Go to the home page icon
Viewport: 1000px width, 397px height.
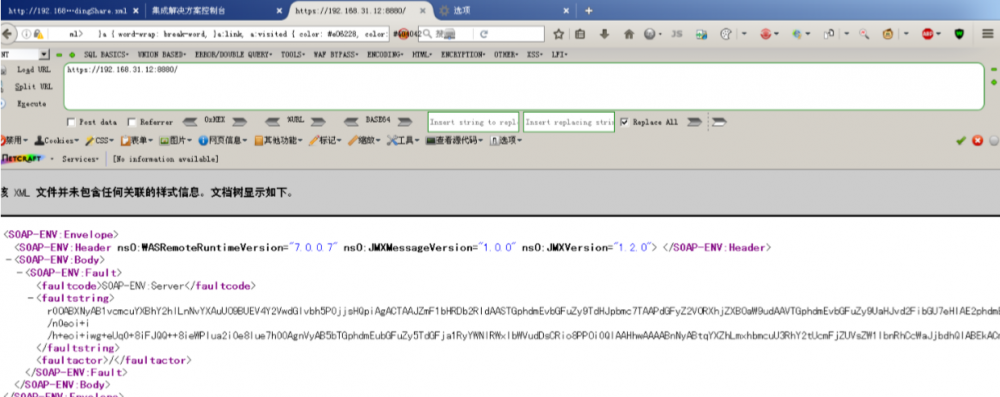tap(629, 34)
